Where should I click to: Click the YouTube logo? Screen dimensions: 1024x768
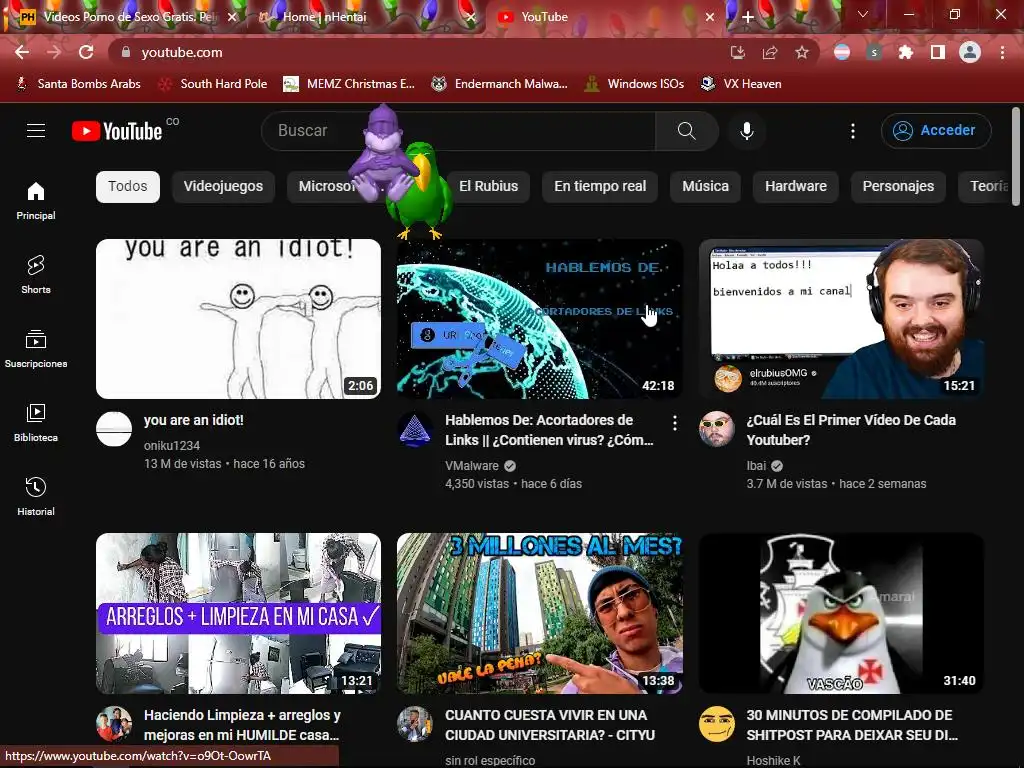pos(117,131)
